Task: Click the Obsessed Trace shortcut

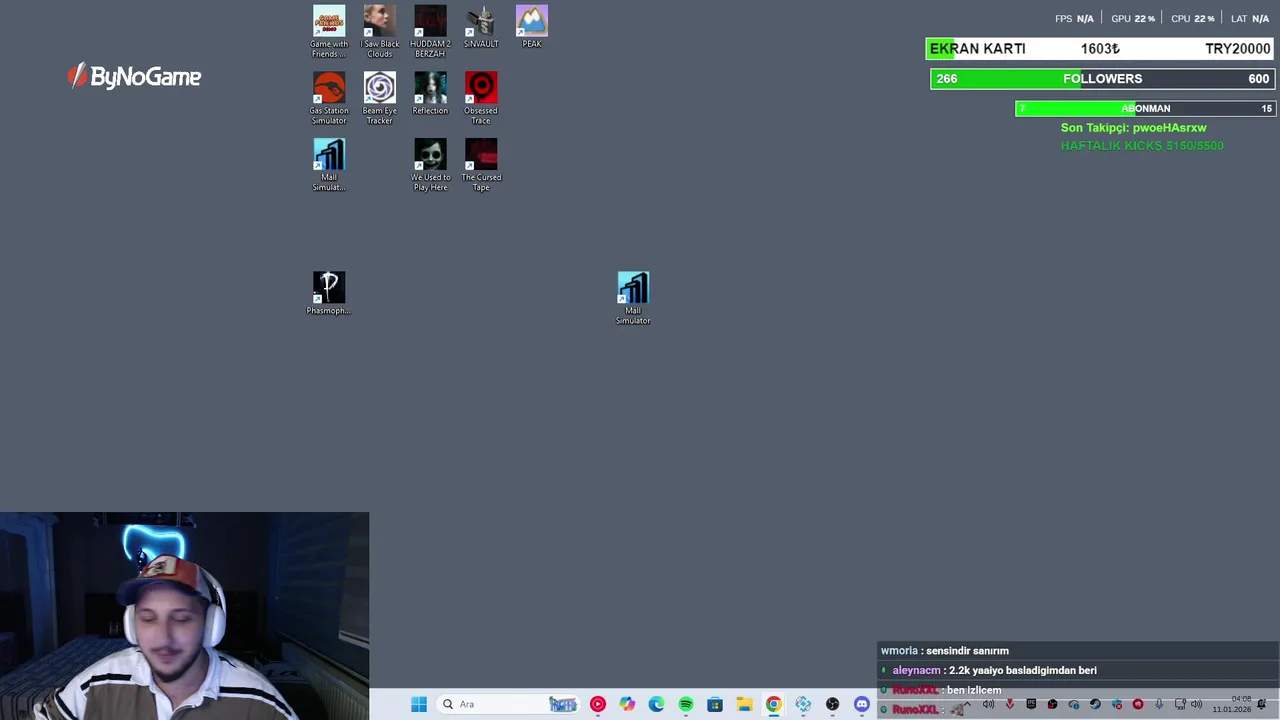Action: (481, 99)
